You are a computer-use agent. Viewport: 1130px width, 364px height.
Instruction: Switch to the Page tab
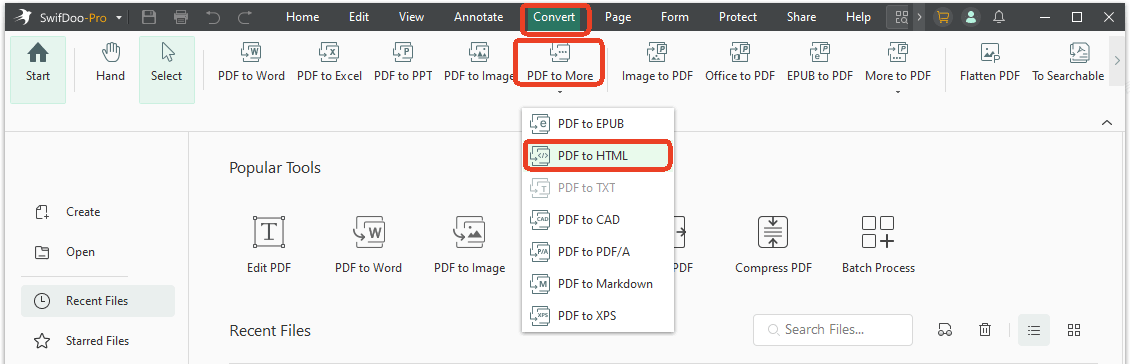(618, 17)
